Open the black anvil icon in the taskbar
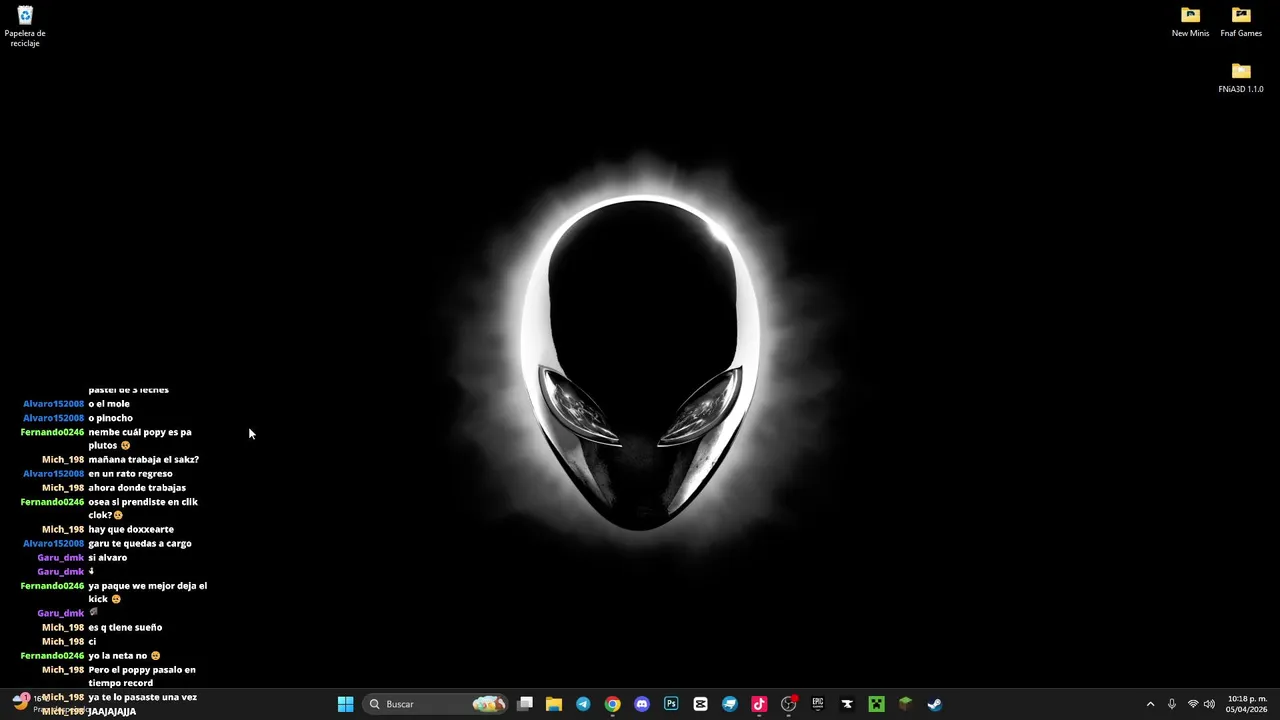The width and height of the screenshot is (1280, 720). pos(847,704)
